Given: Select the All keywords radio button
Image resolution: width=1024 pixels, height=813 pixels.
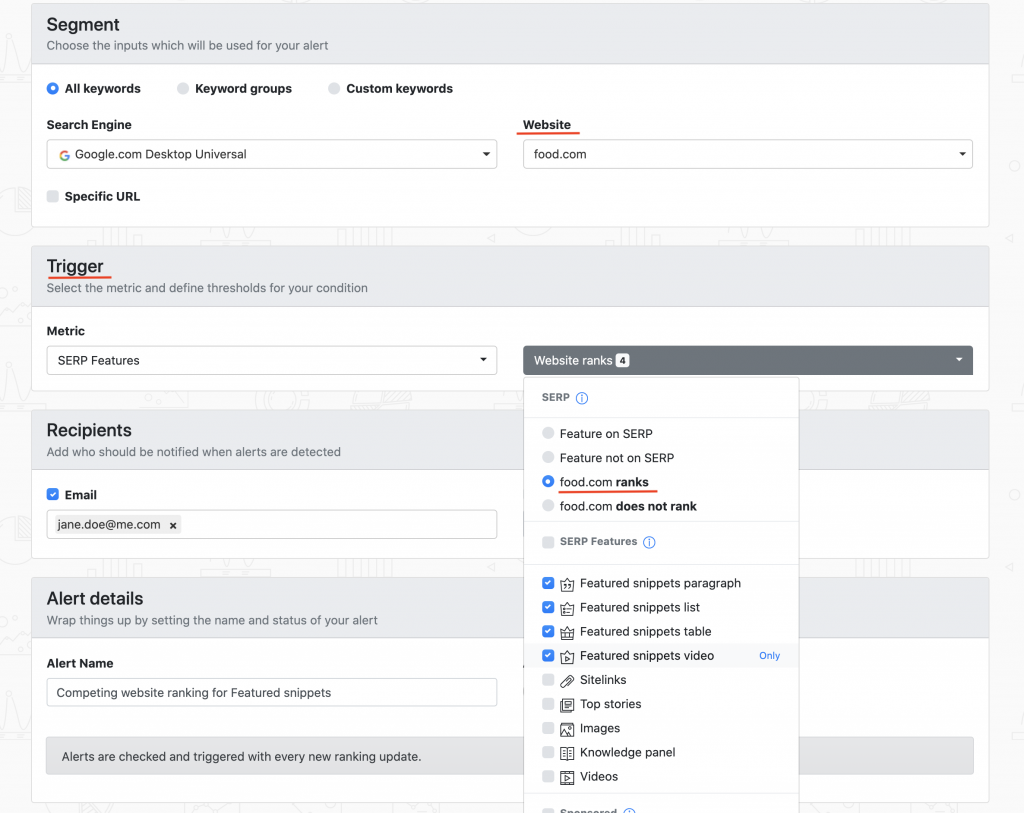Looking at the screenshot, I should point(53,89).
